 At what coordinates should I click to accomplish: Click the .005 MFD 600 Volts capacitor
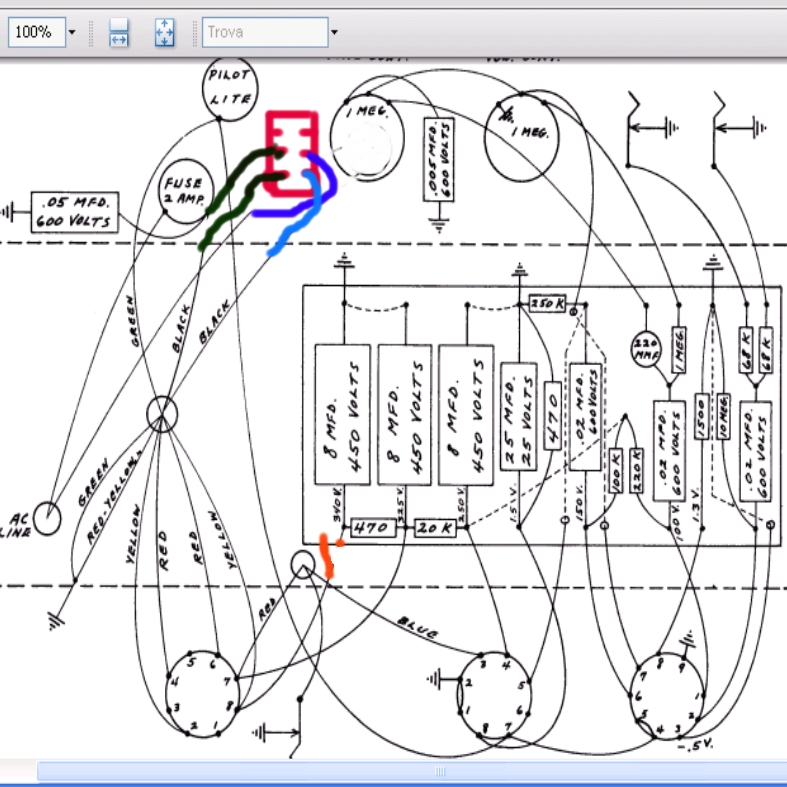pos(438,159)
